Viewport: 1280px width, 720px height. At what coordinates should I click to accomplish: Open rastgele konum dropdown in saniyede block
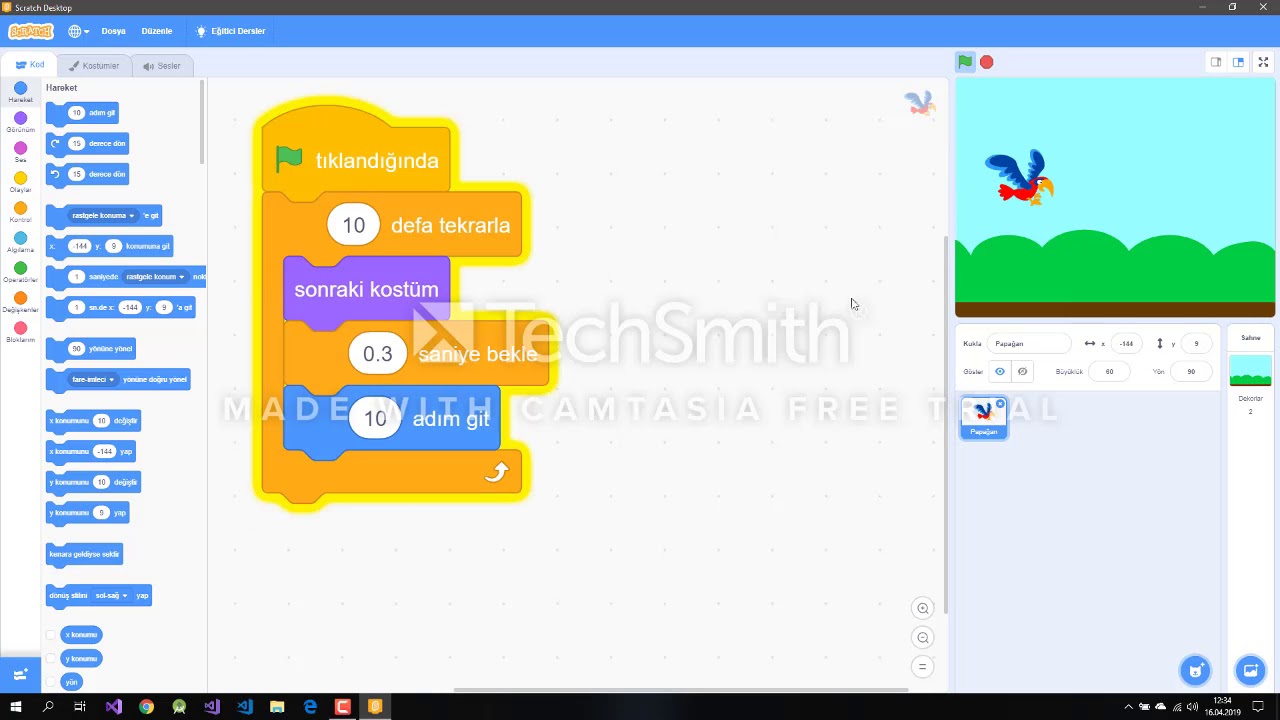coord(156,277)
